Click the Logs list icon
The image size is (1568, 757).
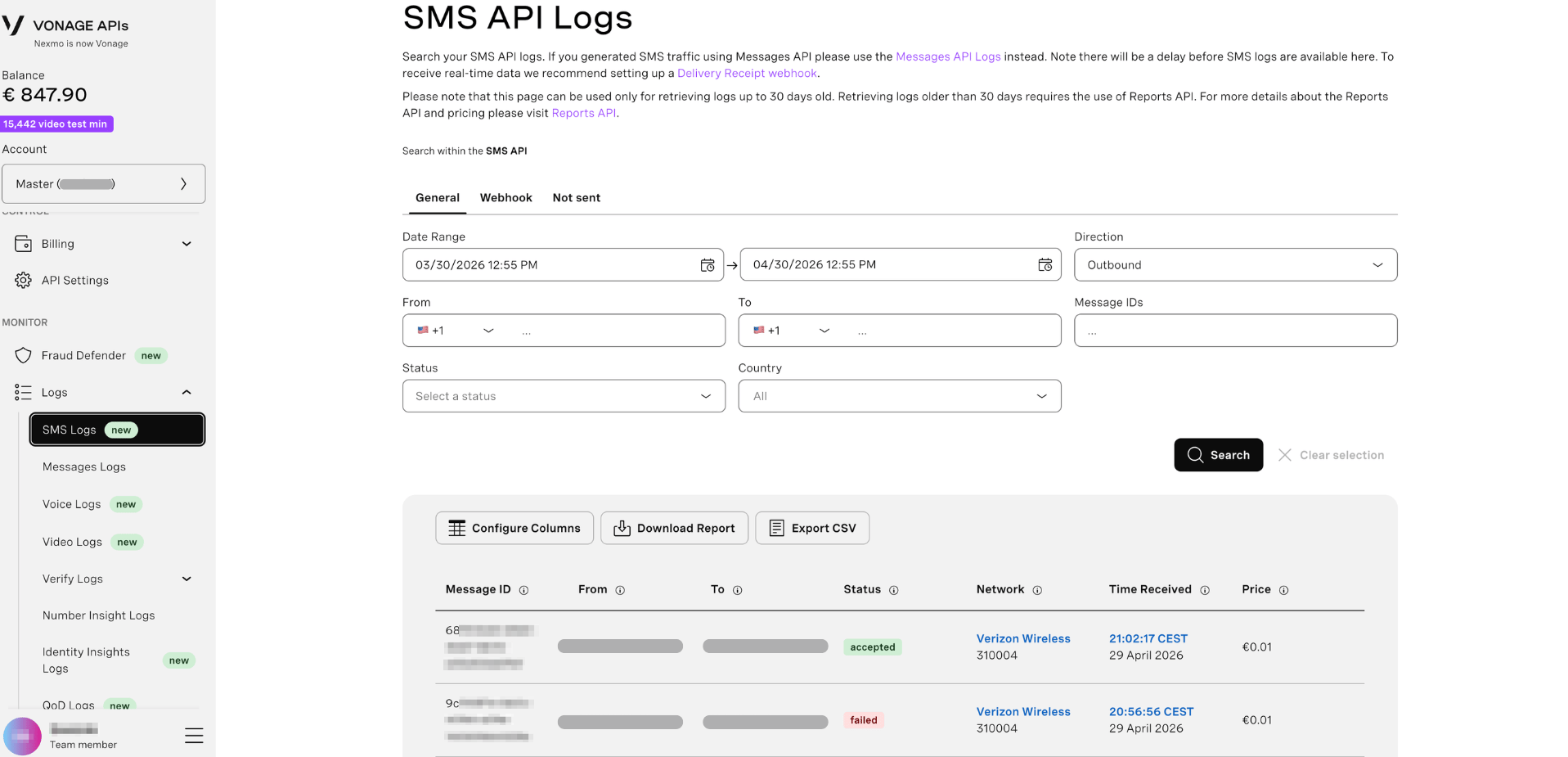coord(23,393)
